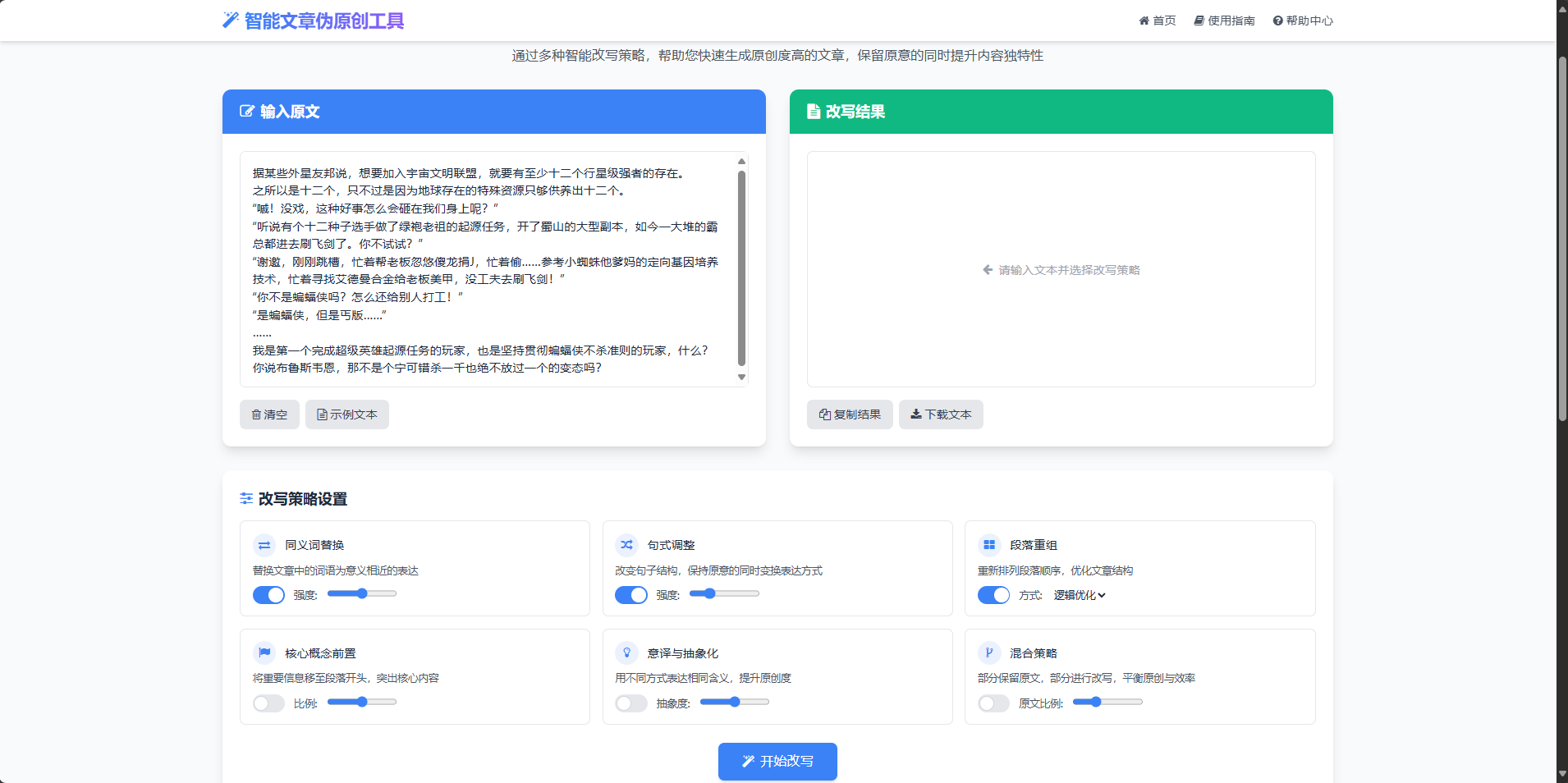Open the 逻辑优化 method dropdown
The image size is (1568, 783).
pos(1080,595)
